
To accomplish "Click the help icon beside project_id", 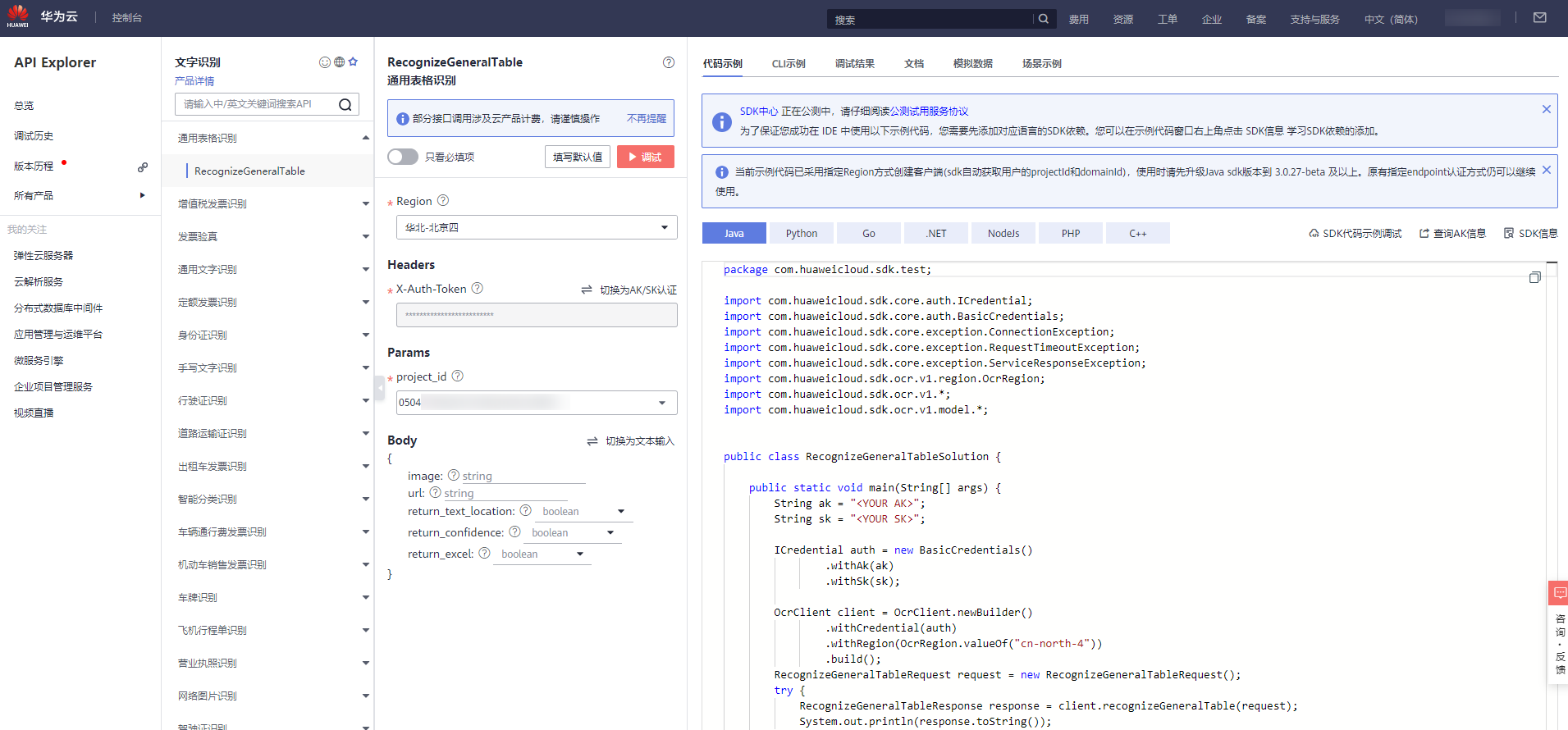I will coord(458,376).
